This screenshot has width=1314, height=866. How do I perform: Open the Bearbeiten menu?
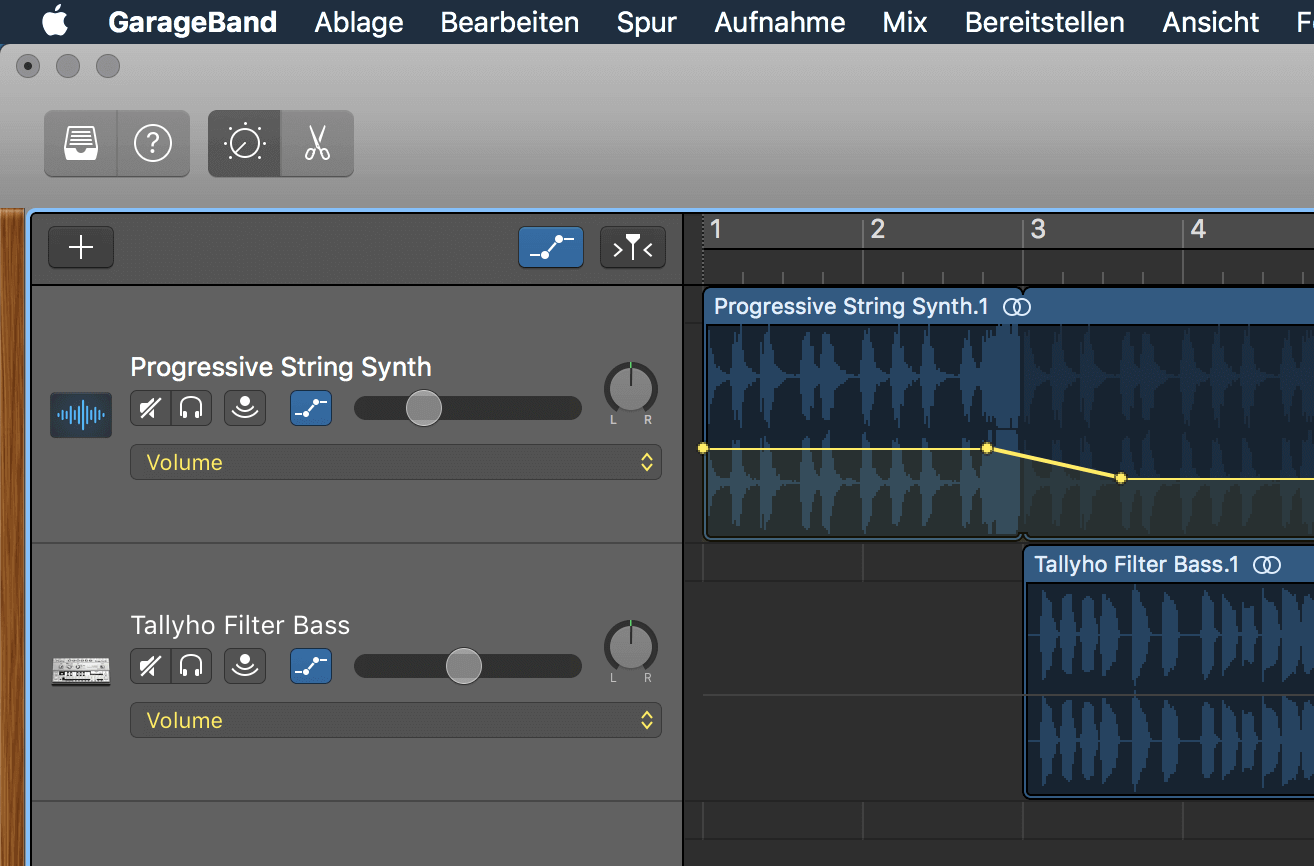pyautogui.click(x=510, y=22)
